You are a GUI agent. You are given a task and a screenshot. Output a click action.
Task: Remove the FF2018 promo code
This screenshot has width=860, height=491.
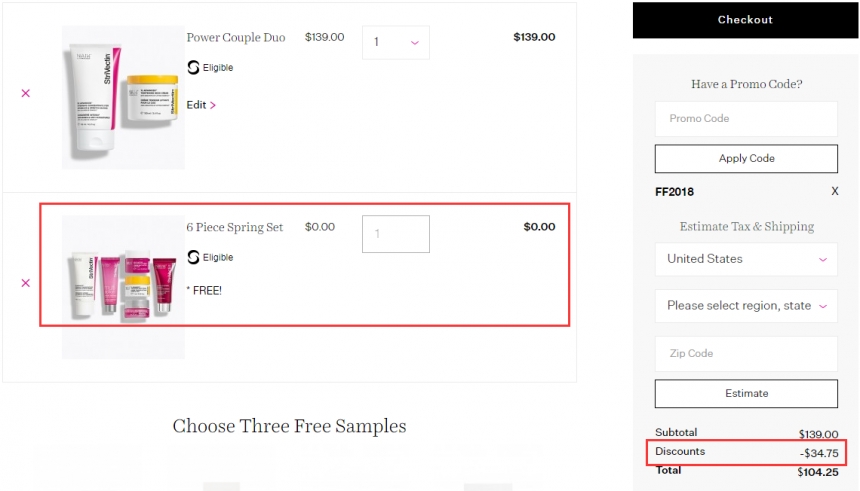click(835, 191)
